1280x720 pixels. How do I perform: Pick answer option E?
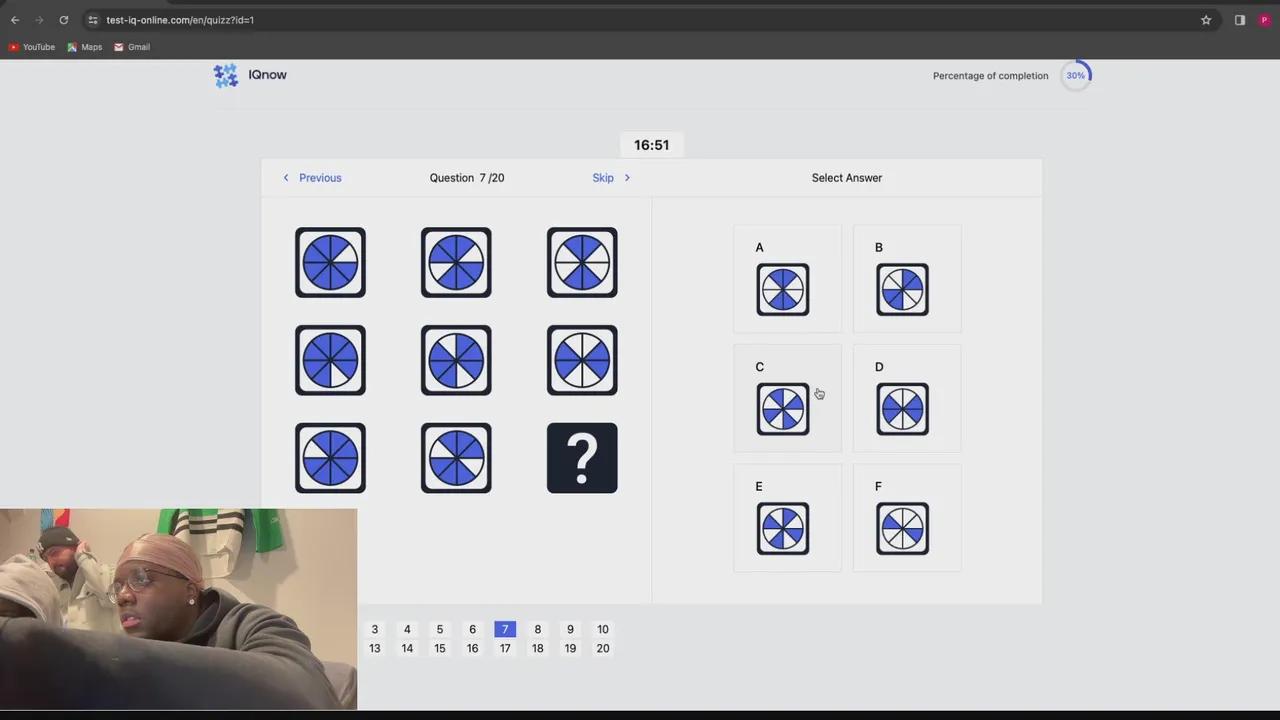787,518
